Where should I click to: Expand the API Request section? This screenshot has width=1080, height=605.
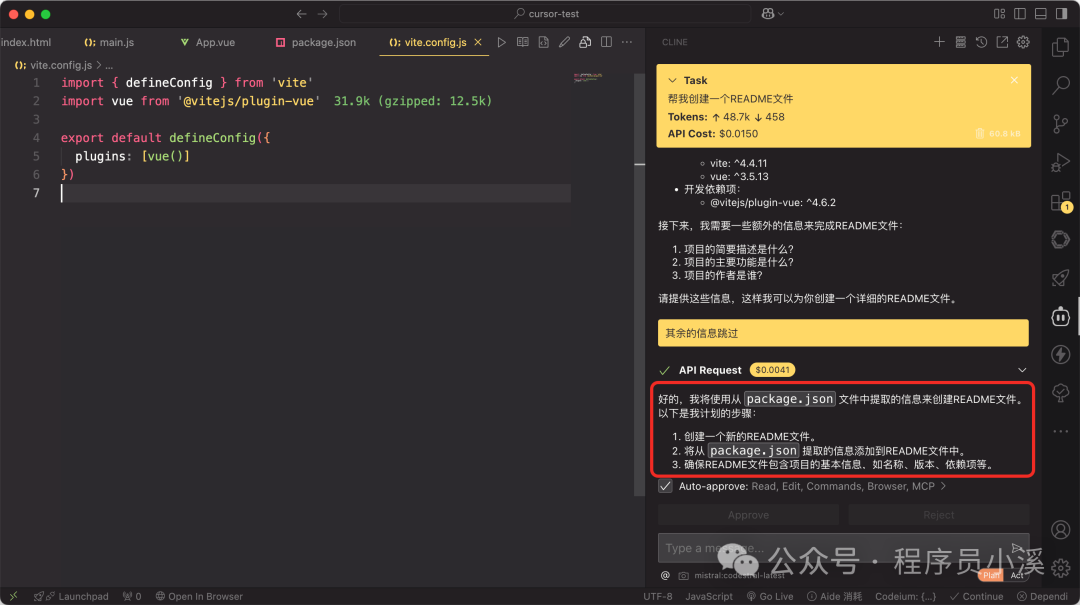1020,369
